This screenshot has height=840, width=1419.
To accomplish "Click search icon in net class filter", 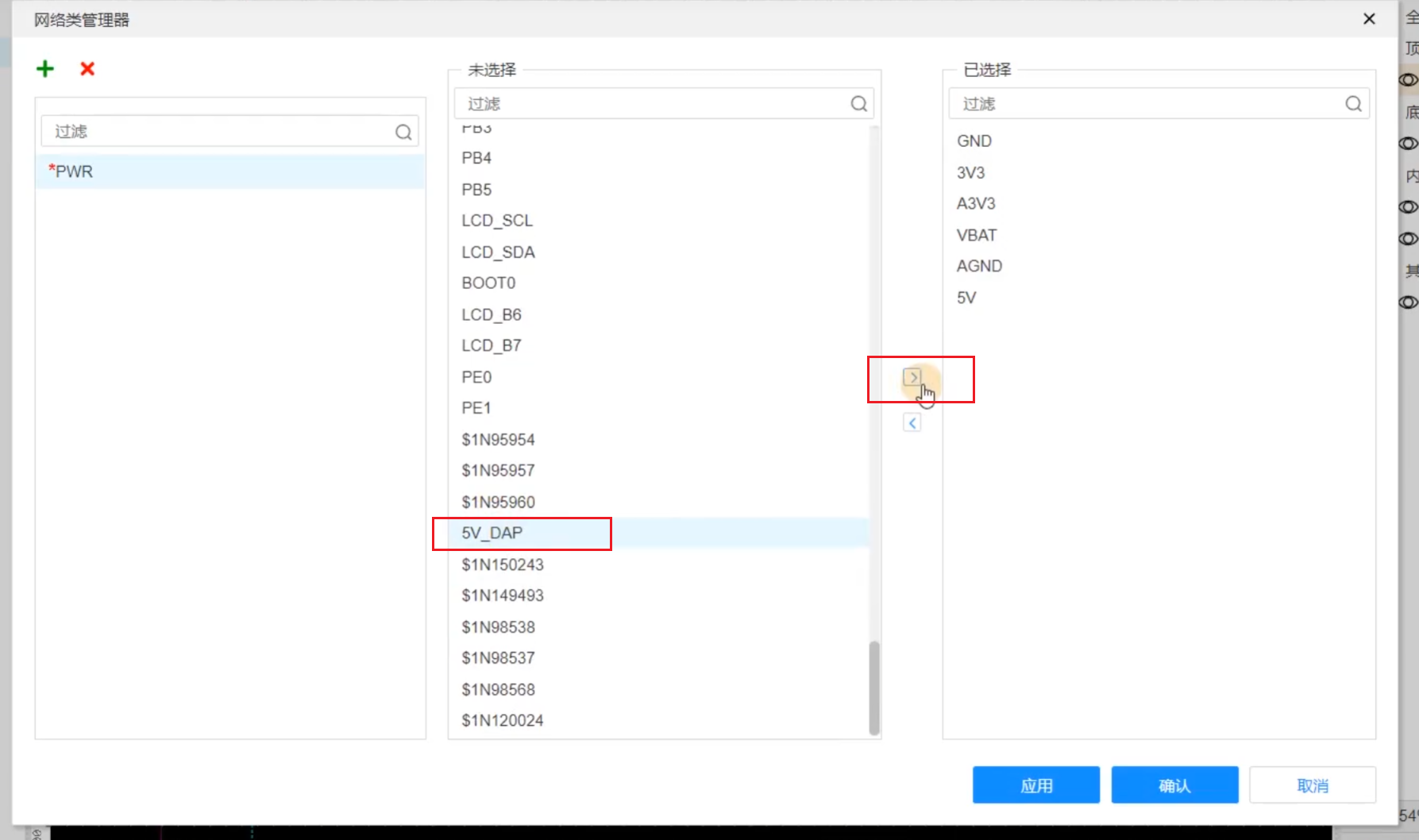I will click(403, 132).
